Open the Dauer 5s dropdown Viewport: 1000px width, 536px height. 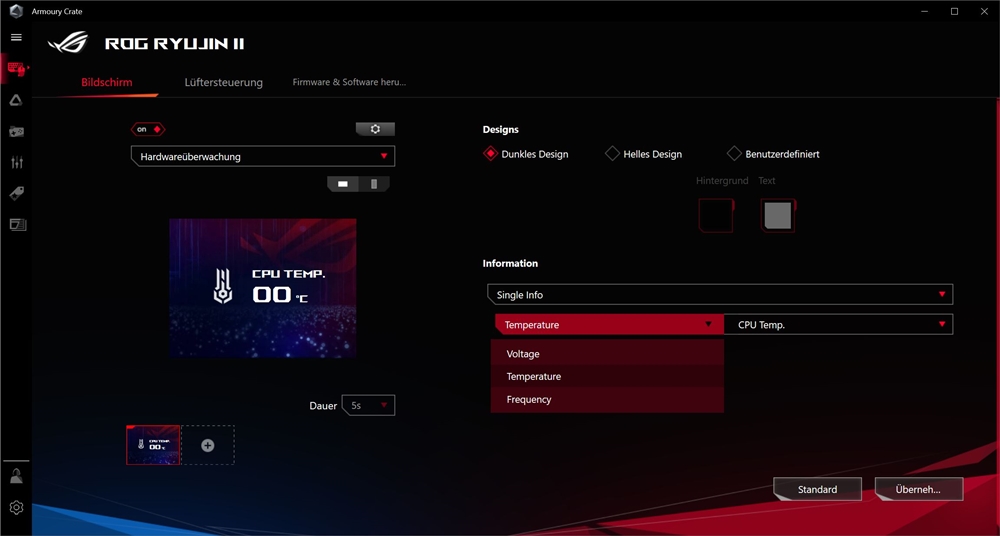coord(369,405)
